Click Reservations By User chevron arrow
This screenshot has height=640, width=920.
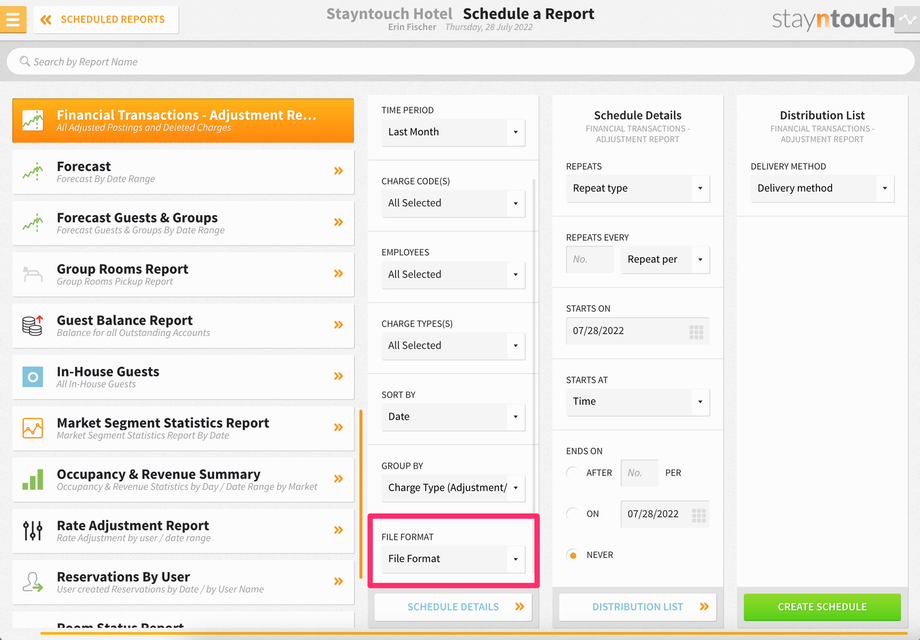[339, 581]
